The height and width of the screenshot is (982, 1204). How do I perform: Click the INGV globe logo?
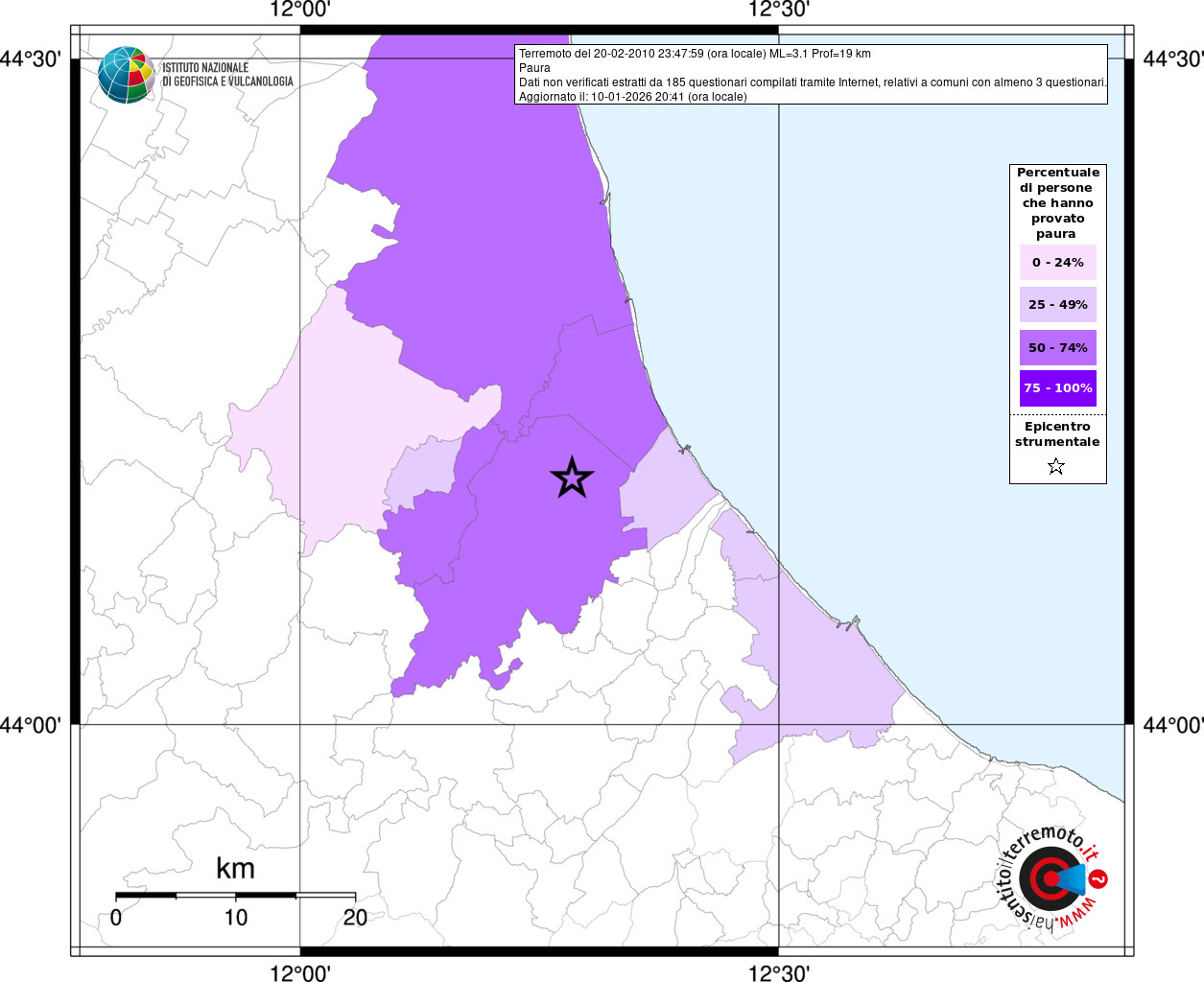click(126, 74)
